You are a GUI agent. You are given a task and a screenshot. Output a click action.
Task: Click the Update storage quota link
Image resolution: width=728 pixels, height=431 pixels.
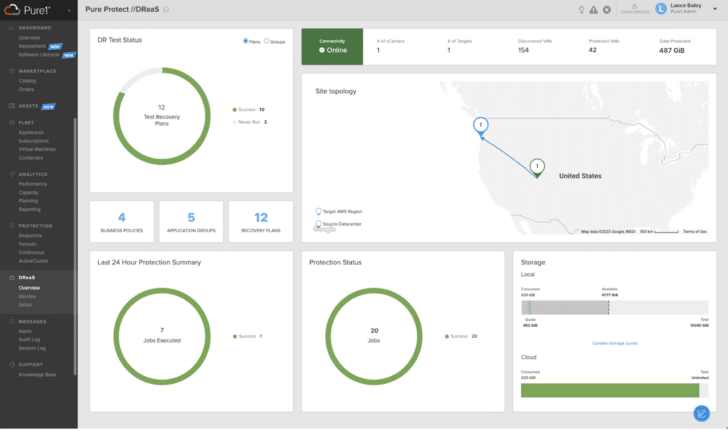click(615, 343)
